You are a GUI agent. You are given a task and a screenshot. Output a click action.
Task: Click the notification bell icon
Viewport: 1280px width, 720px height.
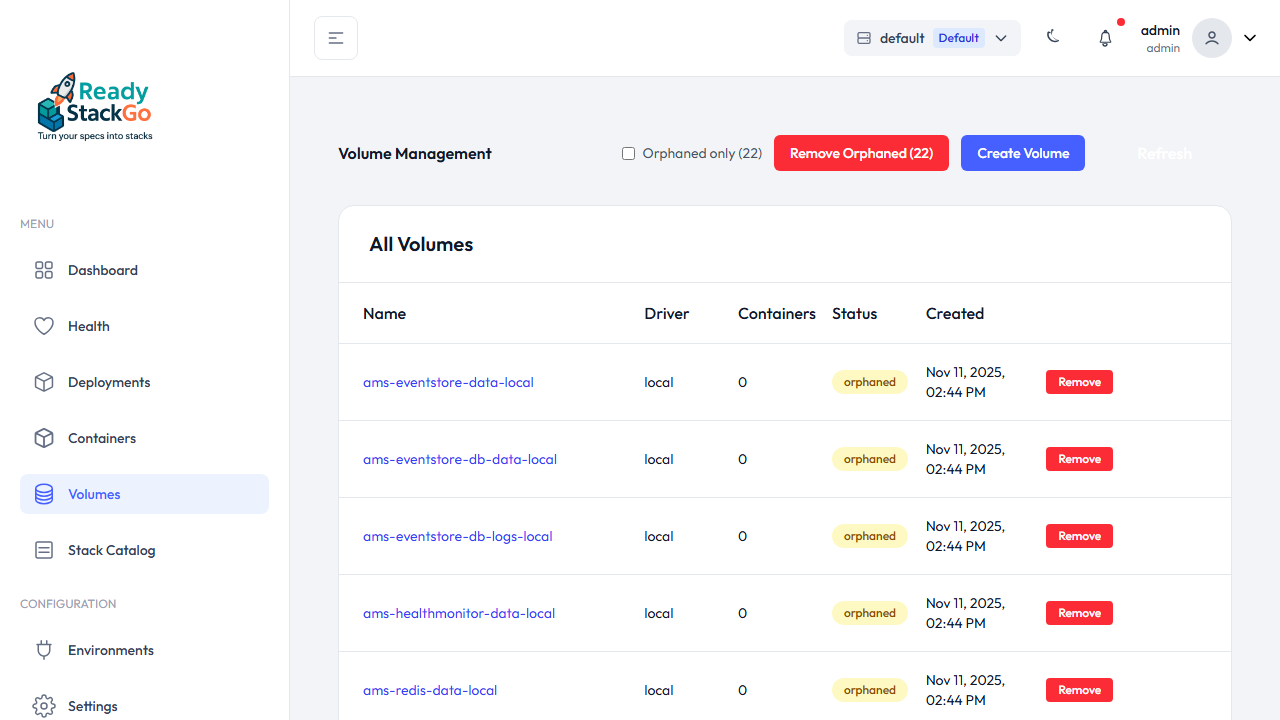tap(1105, 37)
